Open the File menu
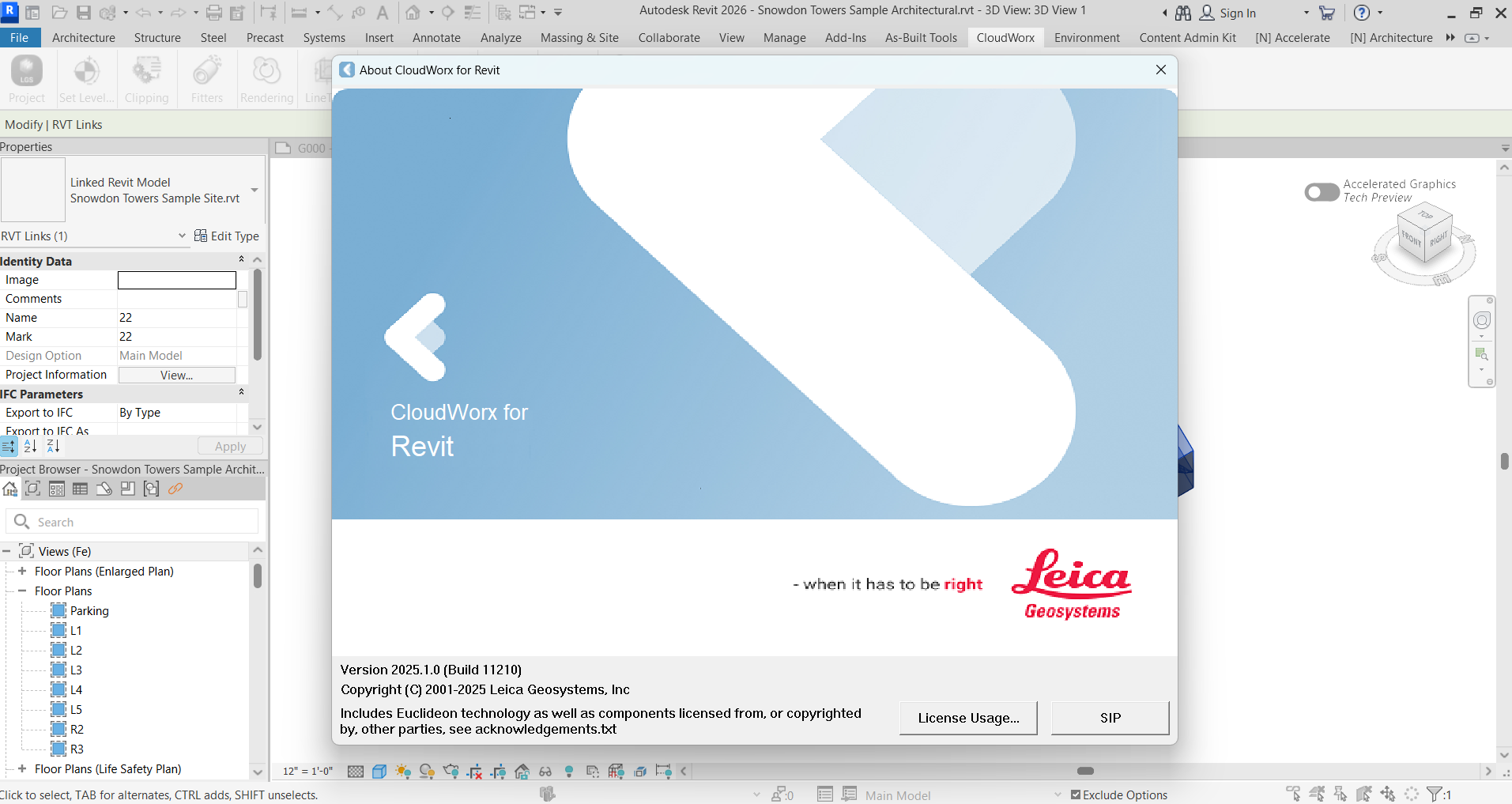 [x=19, y=37]
